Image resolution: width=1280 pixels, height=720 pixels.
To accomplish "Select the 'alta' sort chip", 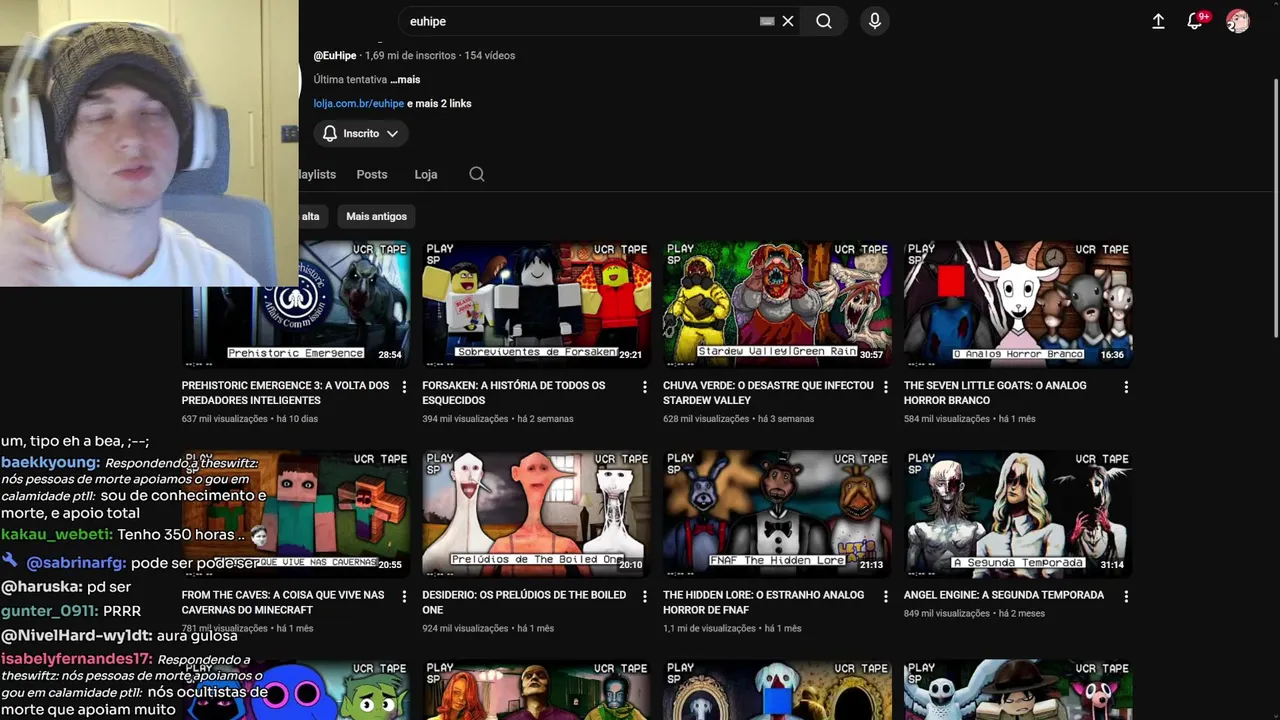I will tap(311, 216).
